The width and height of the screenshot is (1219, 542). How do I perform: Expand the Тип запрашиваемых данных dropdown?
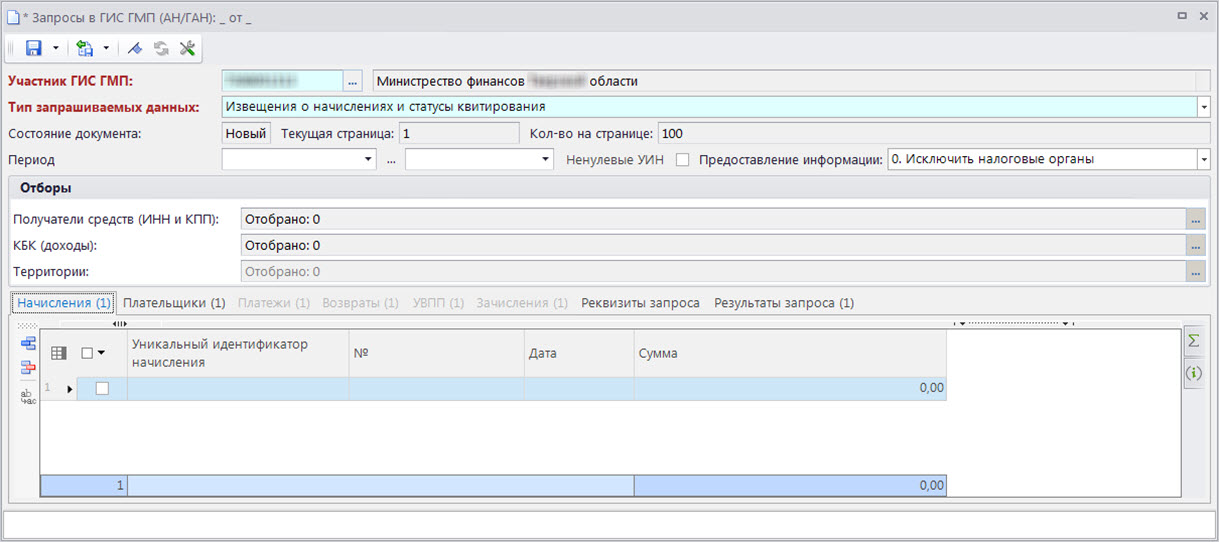1204,107
